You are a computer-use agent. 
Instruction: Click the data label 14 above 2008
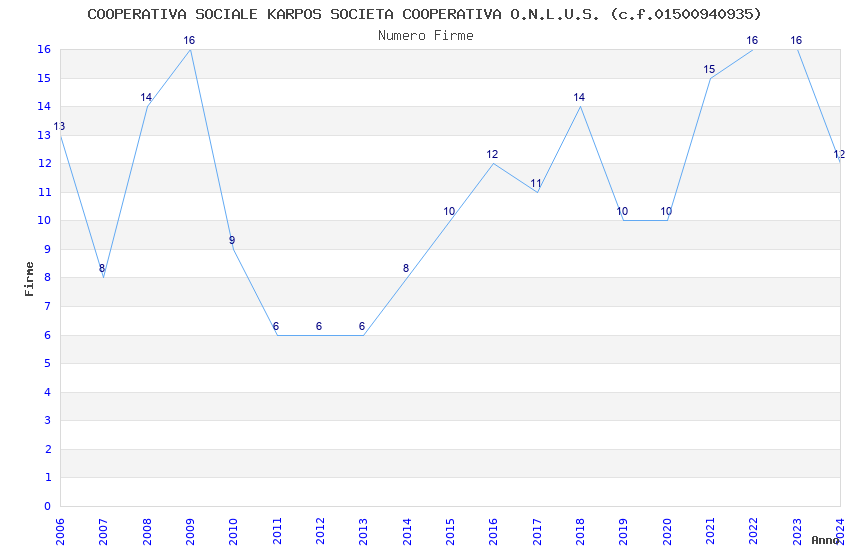146,98
